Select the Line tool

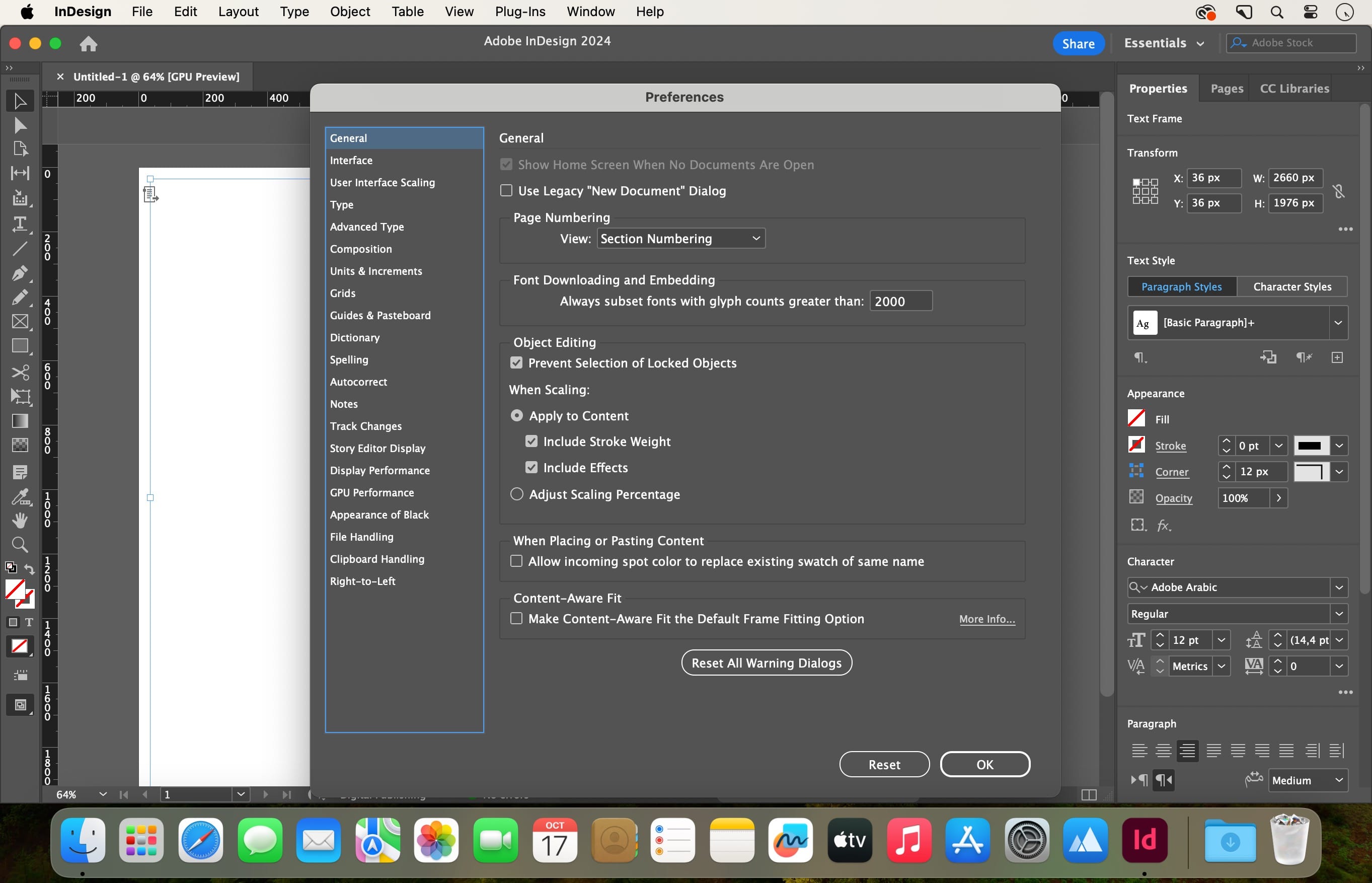pyautogui.click(x=20, y=248)
